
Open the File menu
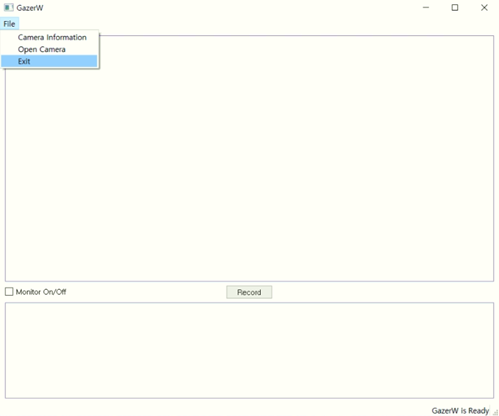pyautogui.click(x=9, y=24)
